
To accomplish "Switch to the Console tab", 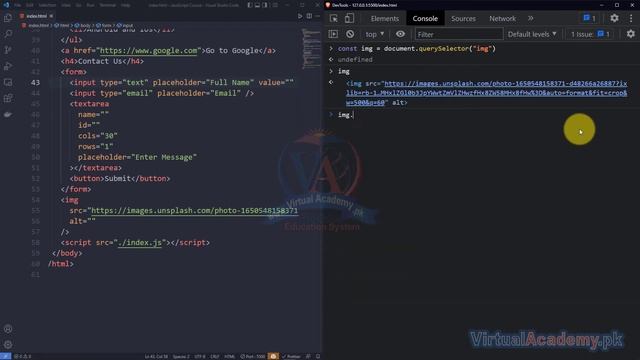I will click(x=425, y=18).
